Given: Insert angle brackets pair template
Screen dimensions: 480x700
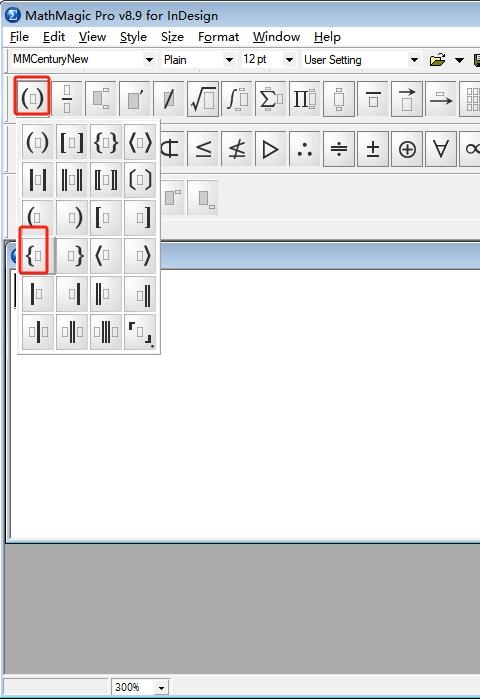Looking at the screenshot, I should 140,142.
